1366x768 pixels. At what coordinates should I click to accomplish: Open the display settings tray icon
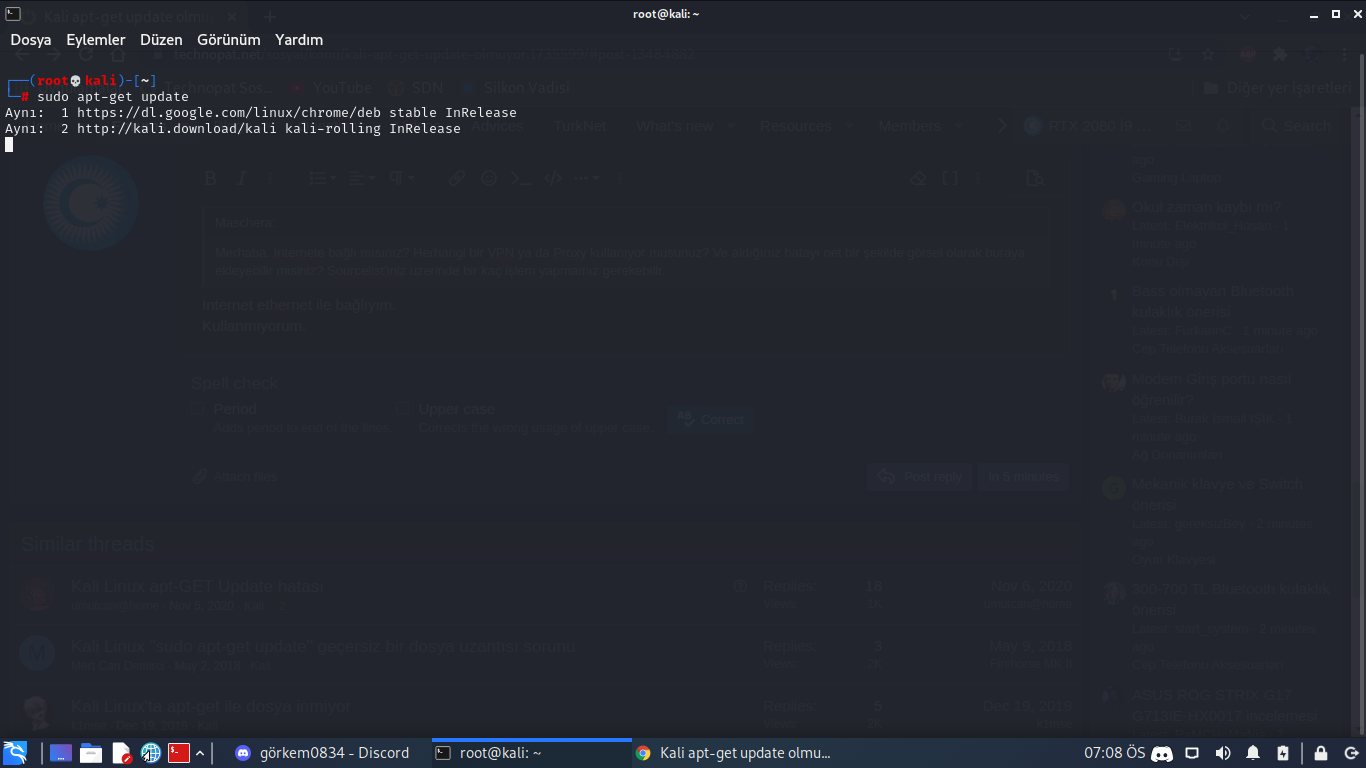[1192, 753]
